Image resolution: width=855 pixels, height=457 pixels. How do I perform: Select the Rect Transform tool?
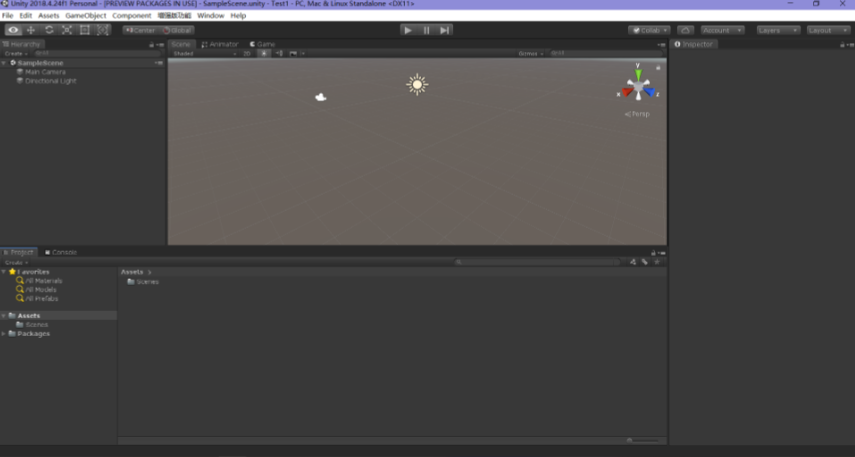pos(85,30)
